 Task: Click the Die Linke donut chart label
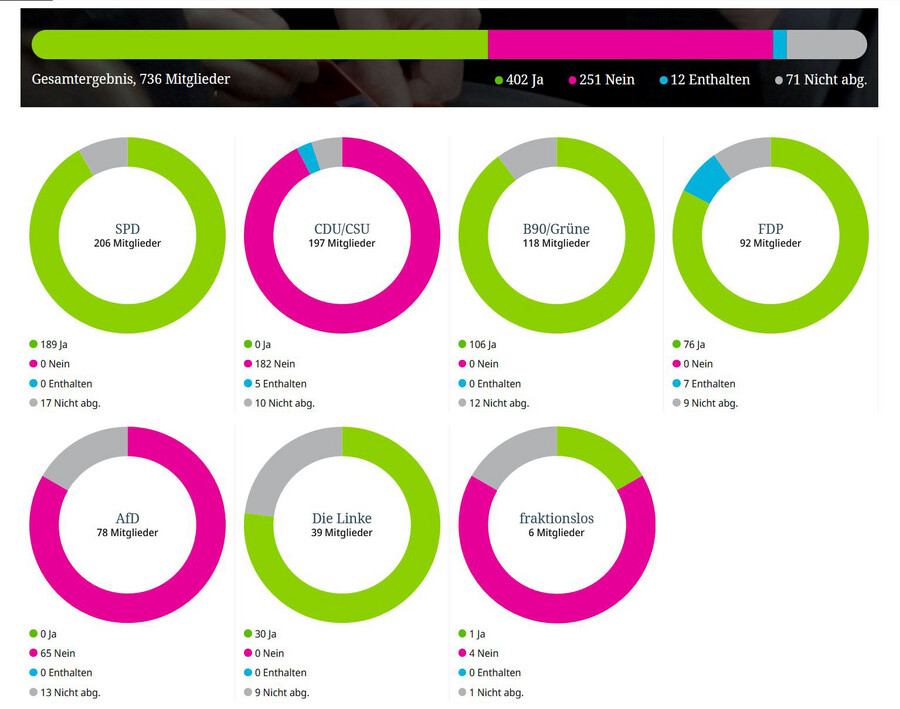coord(342,517)
